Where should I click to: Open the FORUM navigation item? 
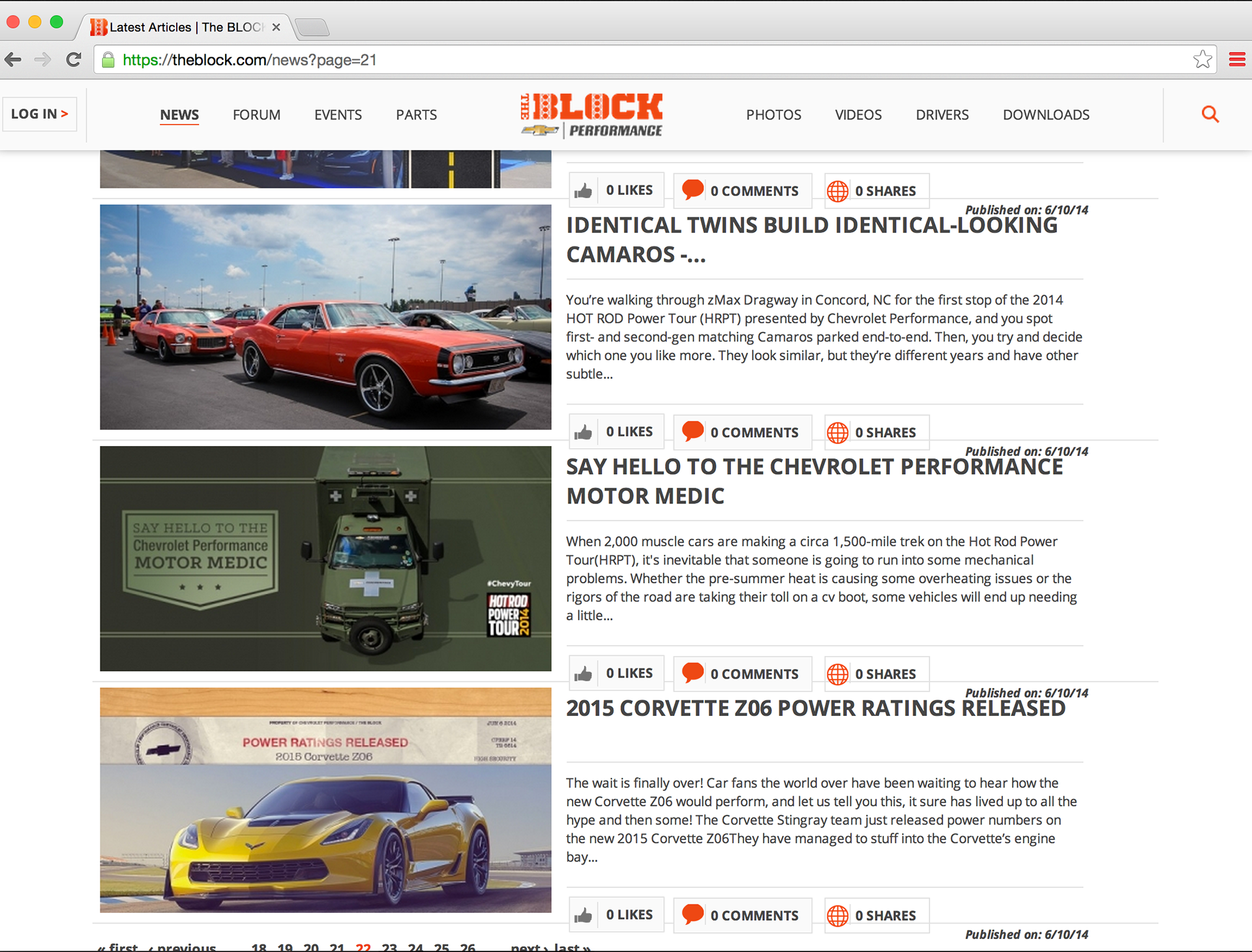click(x=256, y=115)
